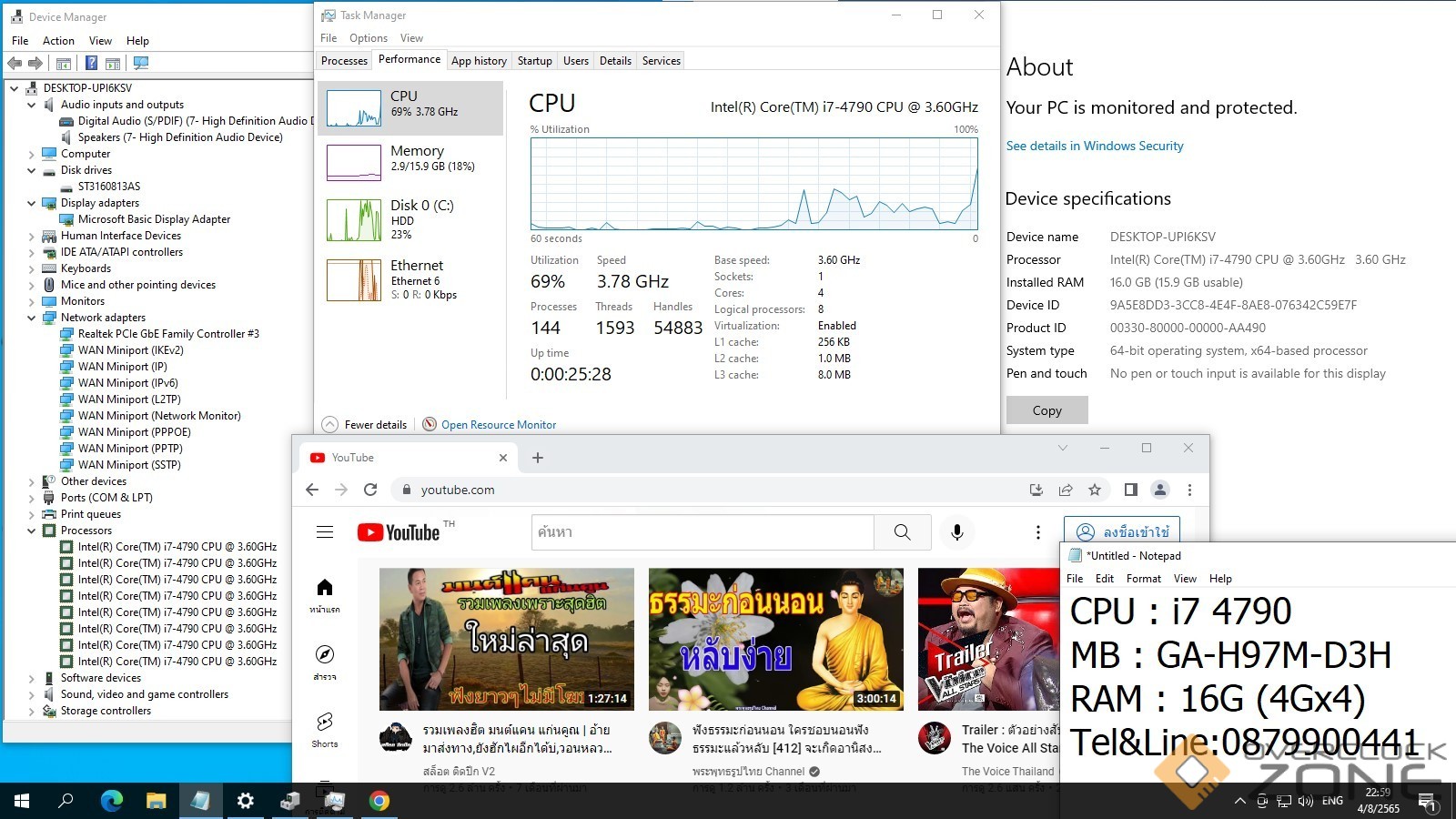The width and height of the screenshot is (1456, 819).
Task: Click the scan for hardware changes monitor icon
Action: click(x=140, y=63)
